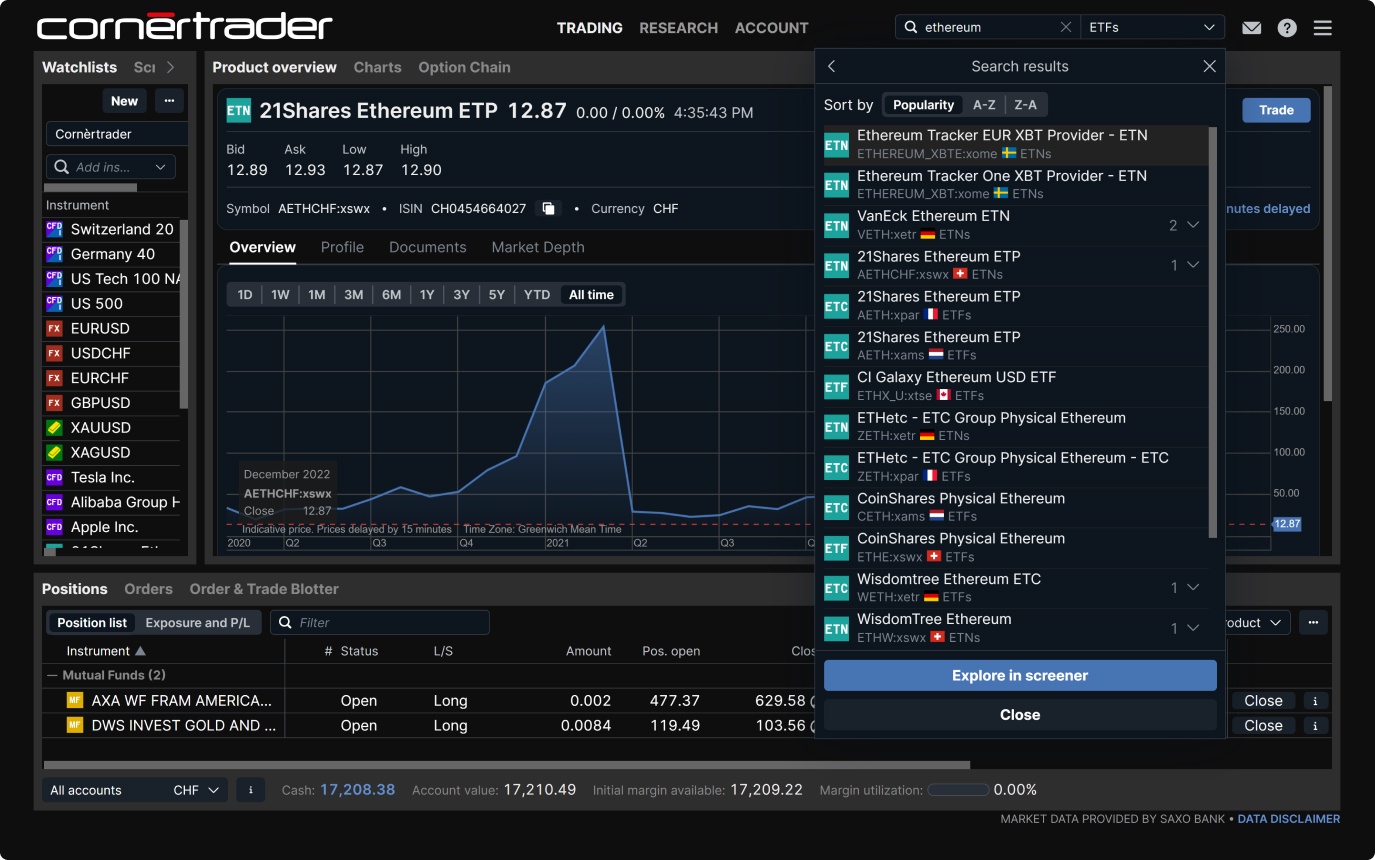The height and width of the screenshot is (860, 1375).
Task: Open info for DWS INVEST GOLD position
Action: point(1315,726)
